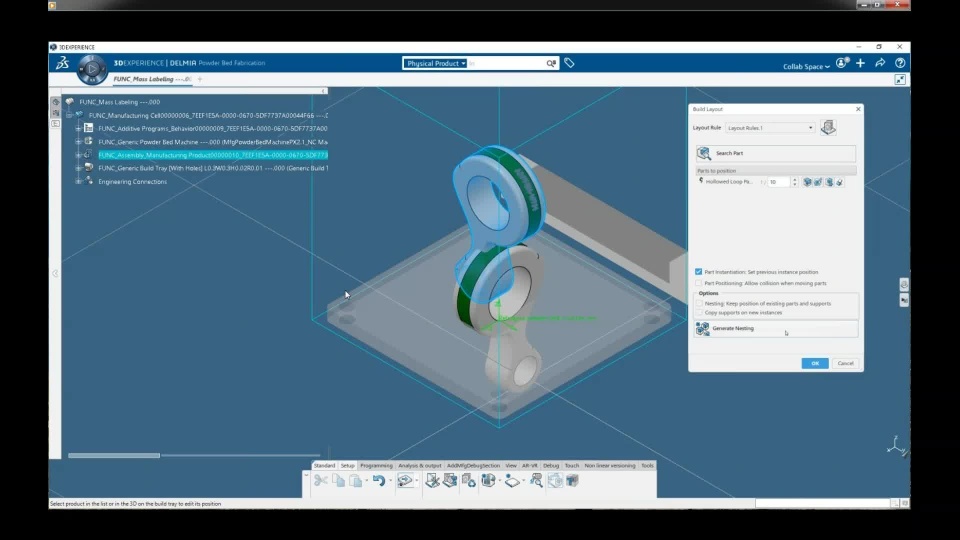The image size is (960, 540).
Task: Click the Paste icon in toolbar
Action: 356,481
